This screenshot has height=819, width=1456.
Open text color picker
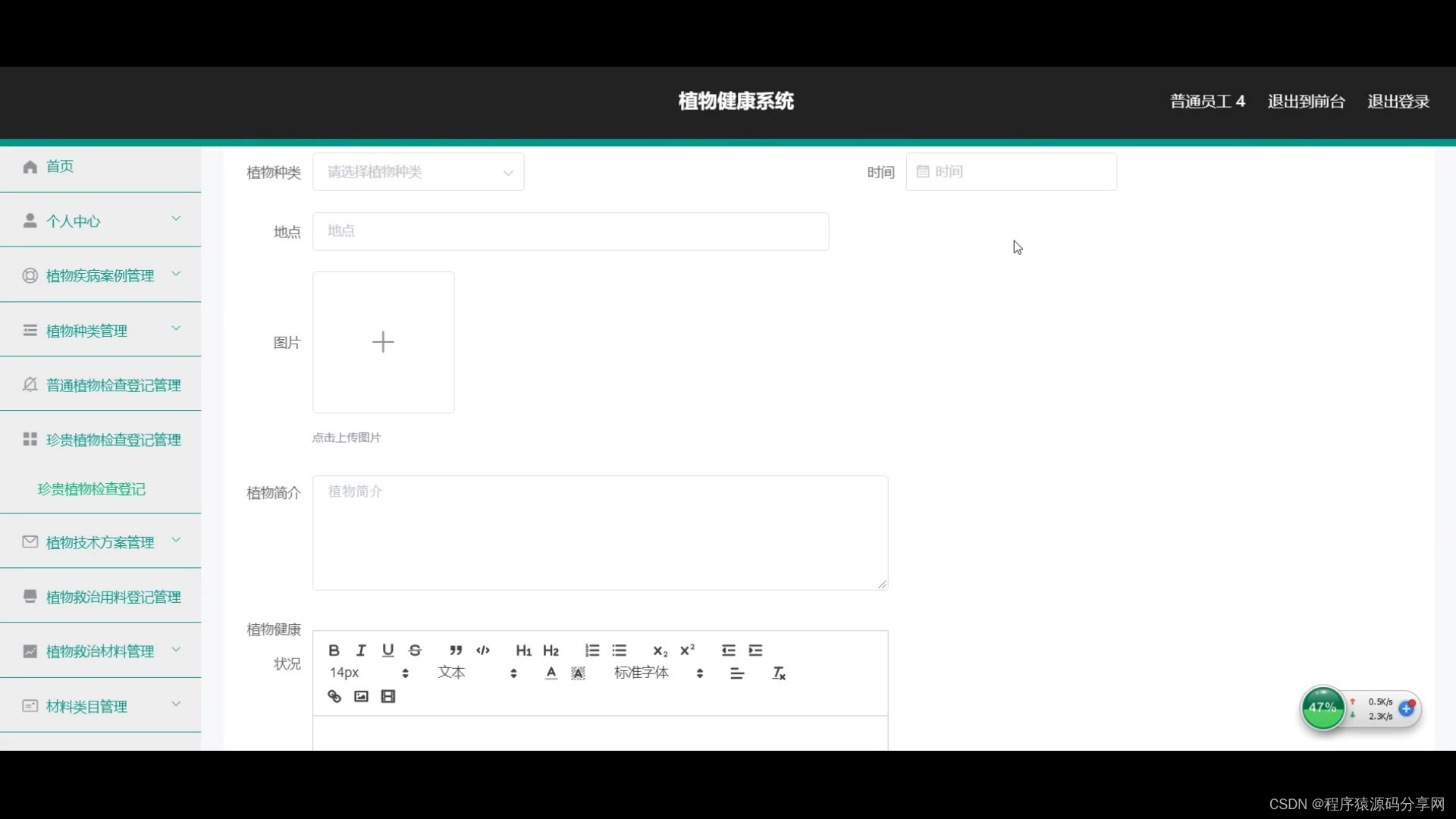[551, 673]
